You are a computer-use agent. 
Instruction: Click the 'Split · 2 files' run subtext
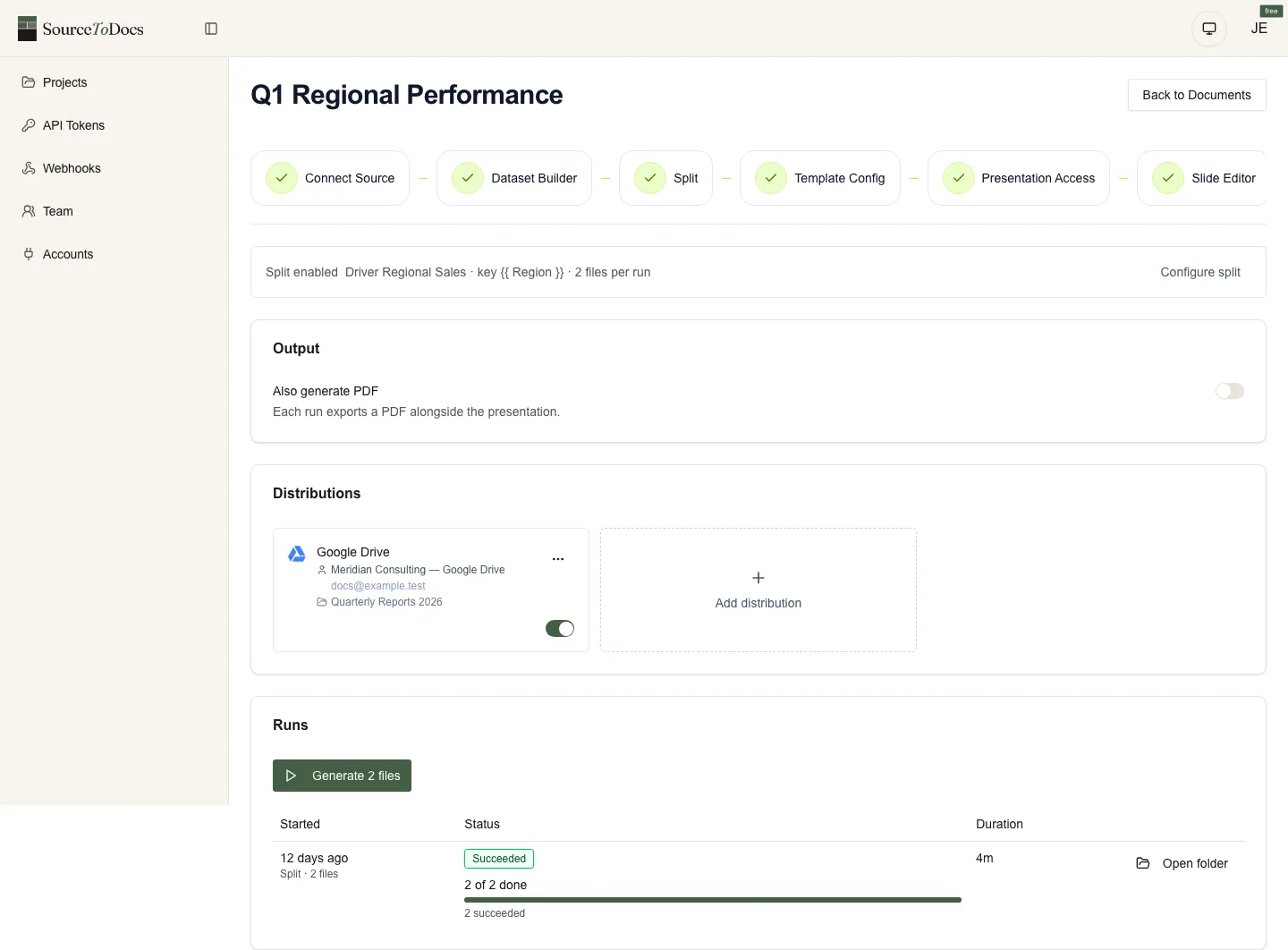click(309, 874)
